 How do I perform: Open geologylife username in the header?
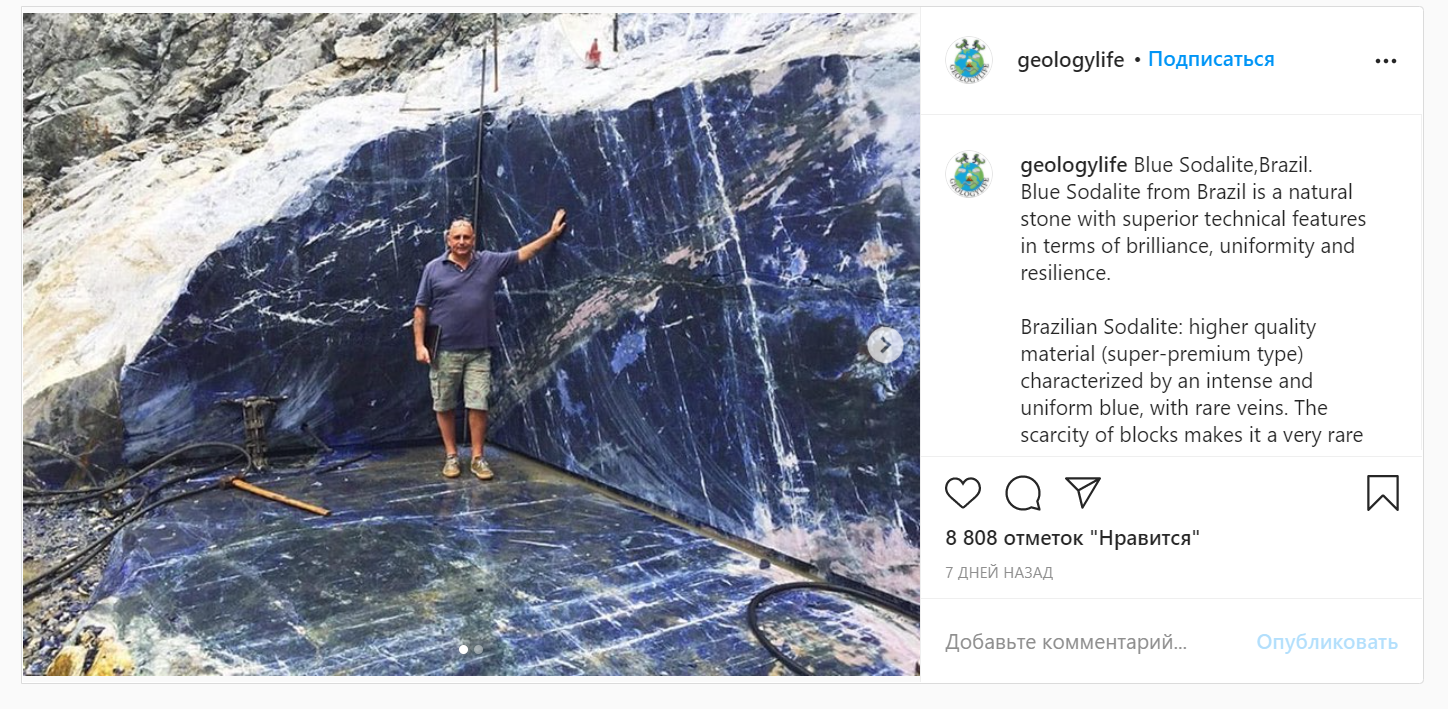[1070, 60]
